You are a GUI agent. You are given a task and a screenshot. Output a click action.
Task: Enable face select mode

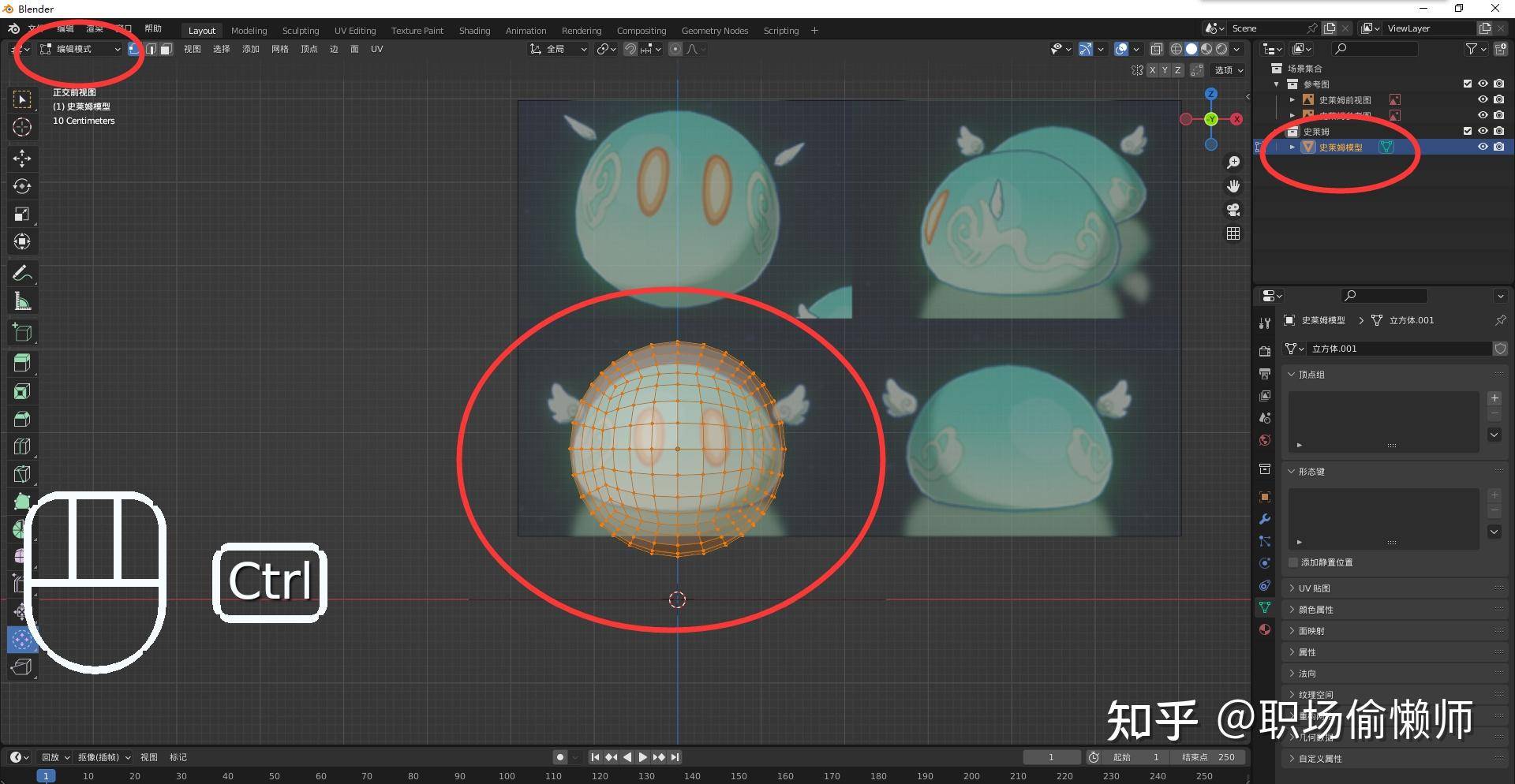166,49
